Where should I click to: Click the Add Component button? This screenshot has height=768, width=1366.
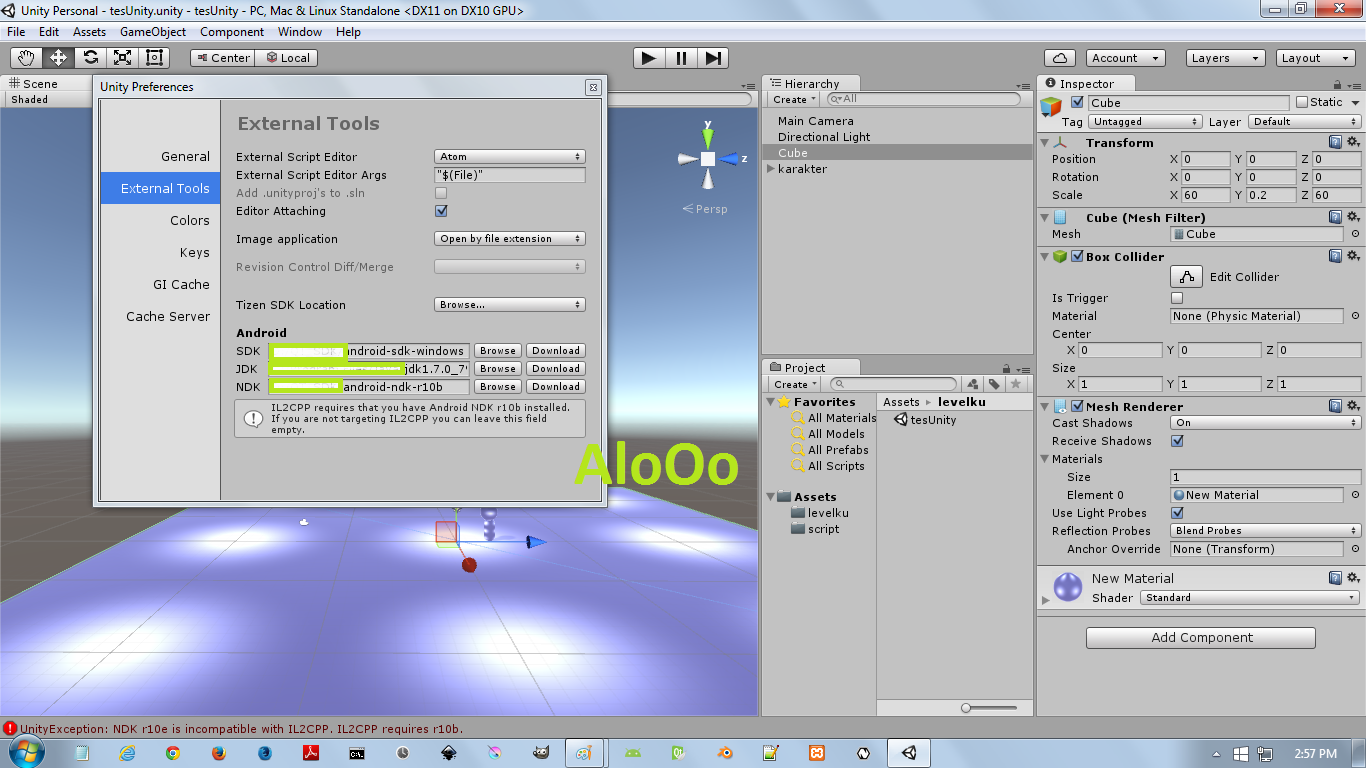click(1200, 637)
